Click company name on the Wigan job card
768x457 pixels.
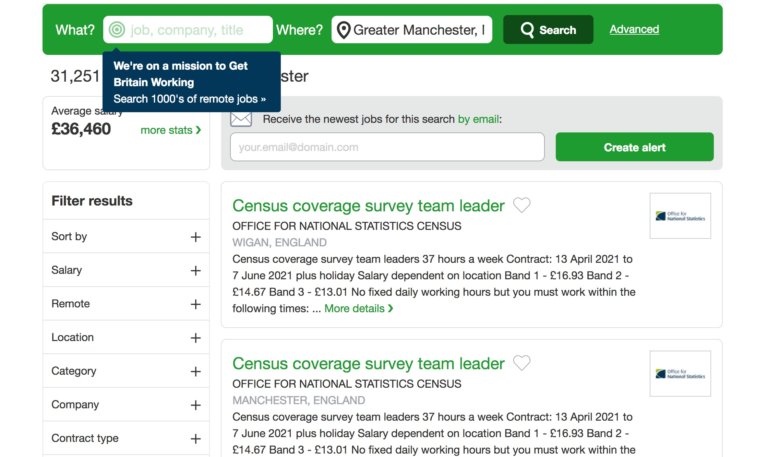click(347, 226)
